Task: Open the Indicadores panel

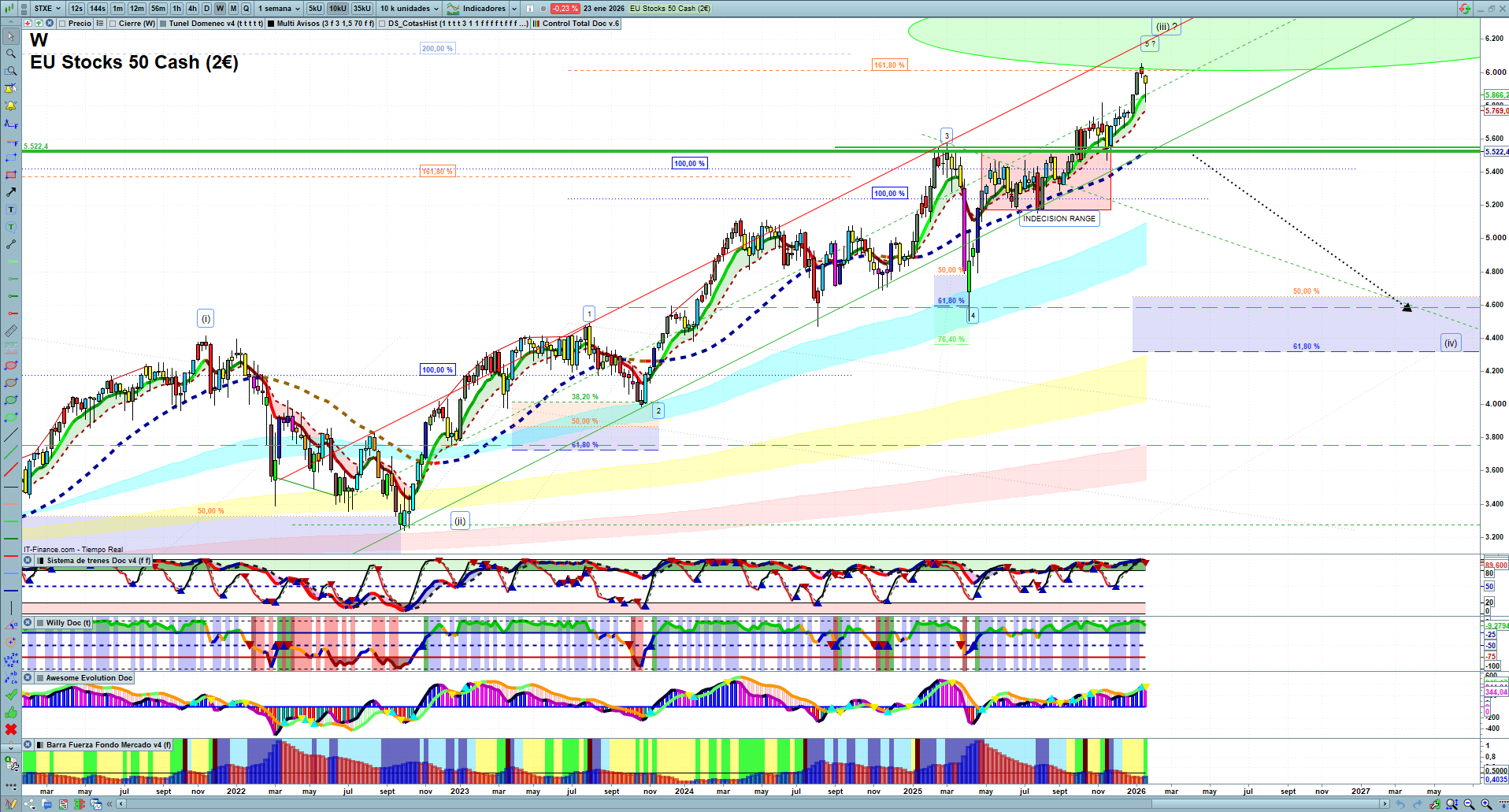Action: point(476,9)
